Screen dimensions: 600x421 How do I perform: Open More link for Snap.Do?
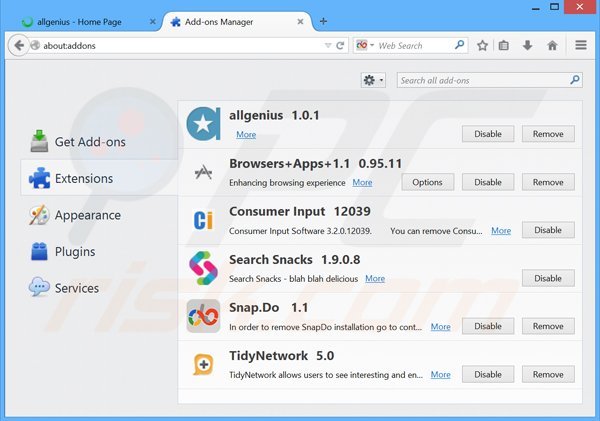tap(441, 327)
